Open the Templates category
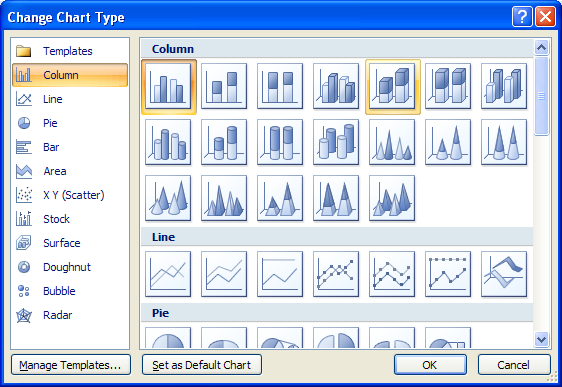The image size is (562, 387). pos(70,51)
